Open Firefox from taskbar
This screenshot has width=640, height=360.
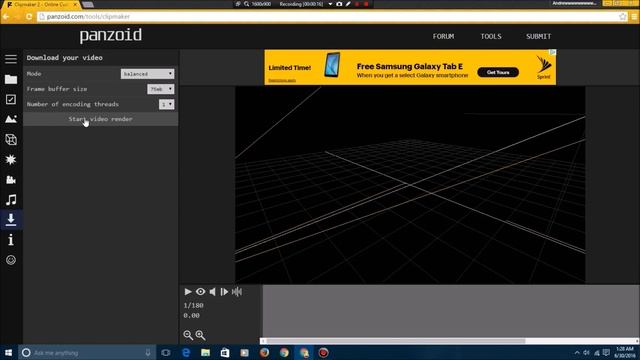click(264, 353)
